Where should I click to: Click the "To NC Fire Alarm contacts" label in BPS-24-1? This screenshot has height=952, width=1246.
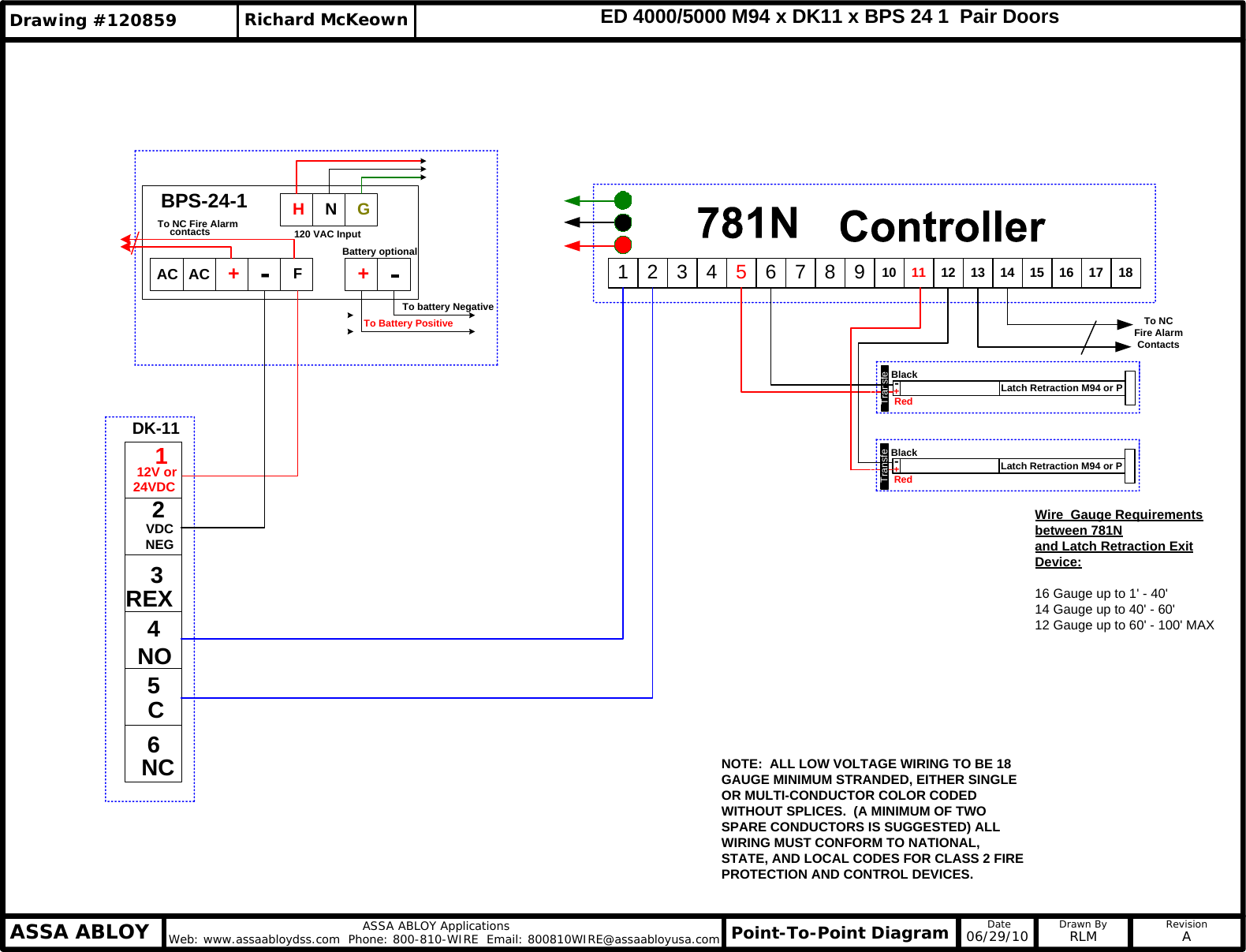point(197,227)
